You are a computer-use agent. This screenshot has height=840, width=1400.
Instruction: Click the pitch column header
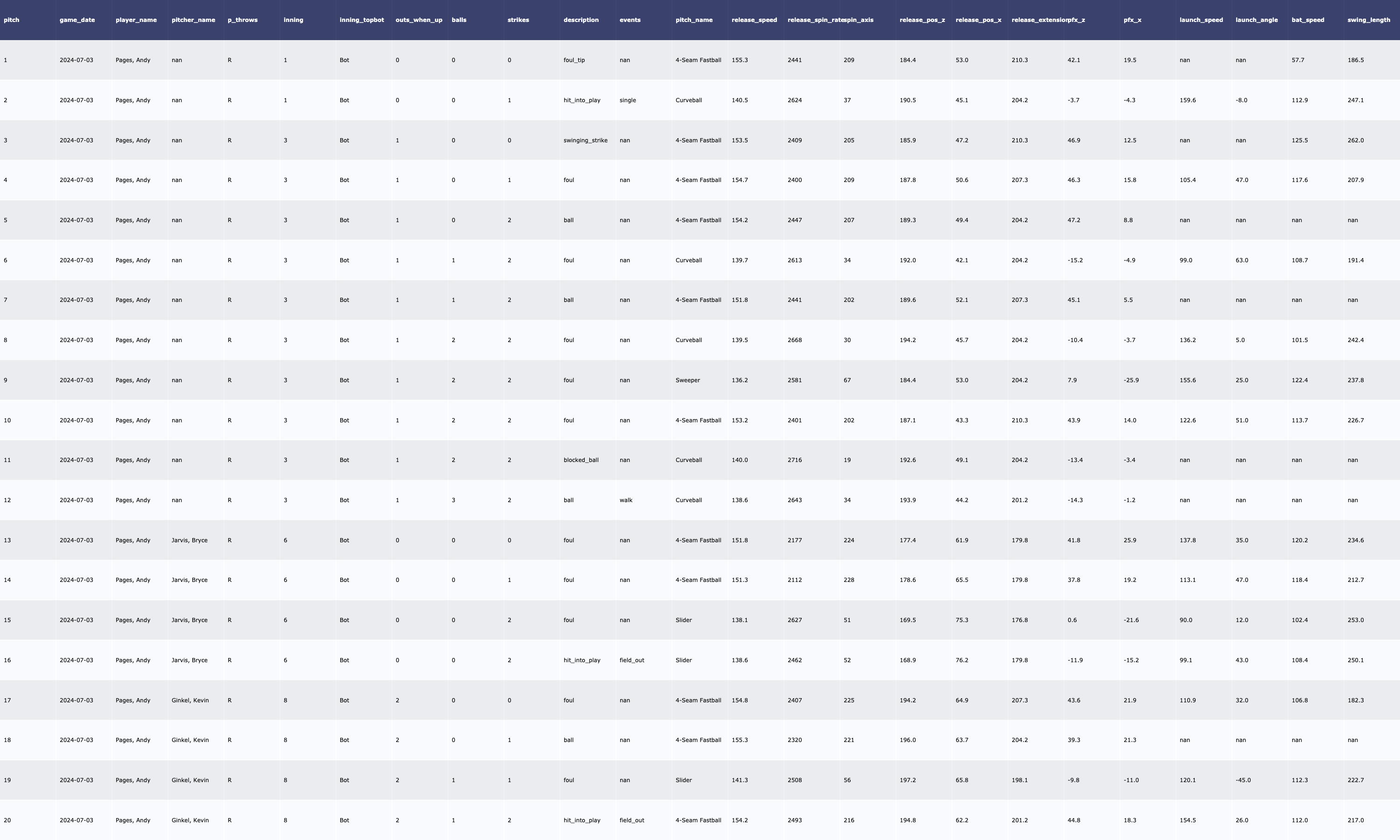point(11,20)
